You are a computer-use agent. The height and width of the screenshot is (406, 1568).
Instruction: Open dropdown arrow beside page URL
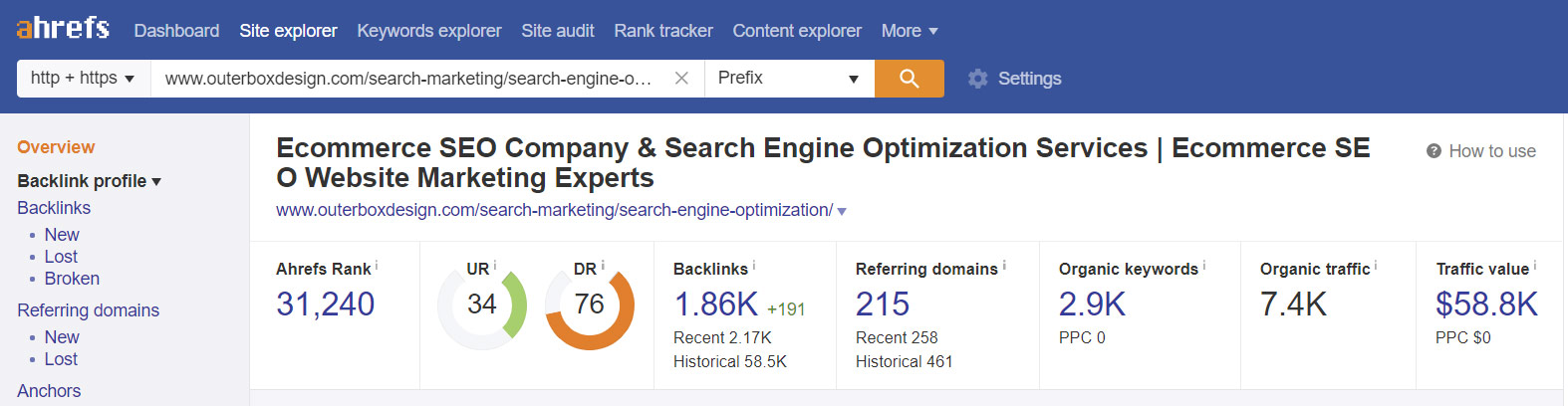tap(842, 211)
